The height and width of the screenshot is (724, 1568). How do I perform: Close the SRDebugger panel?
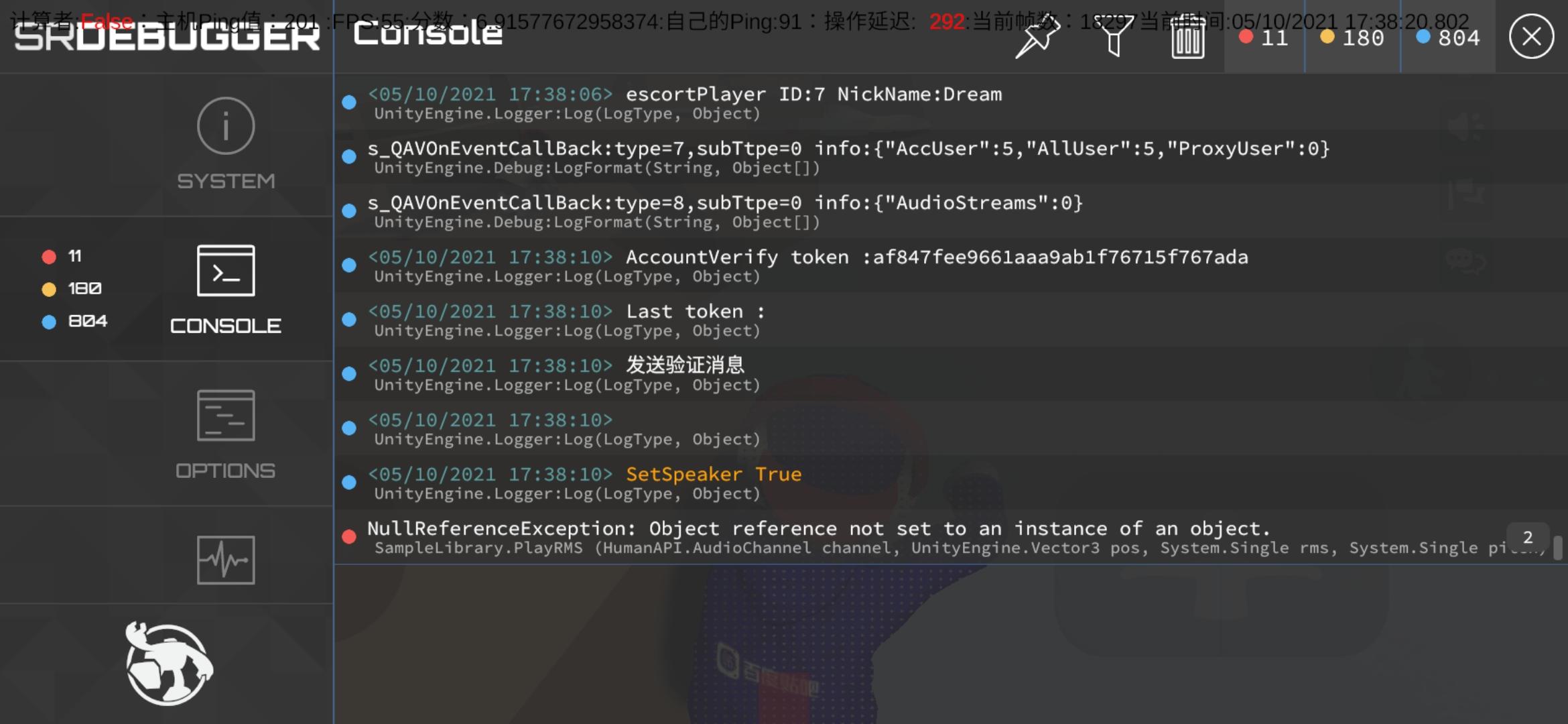1531,37
